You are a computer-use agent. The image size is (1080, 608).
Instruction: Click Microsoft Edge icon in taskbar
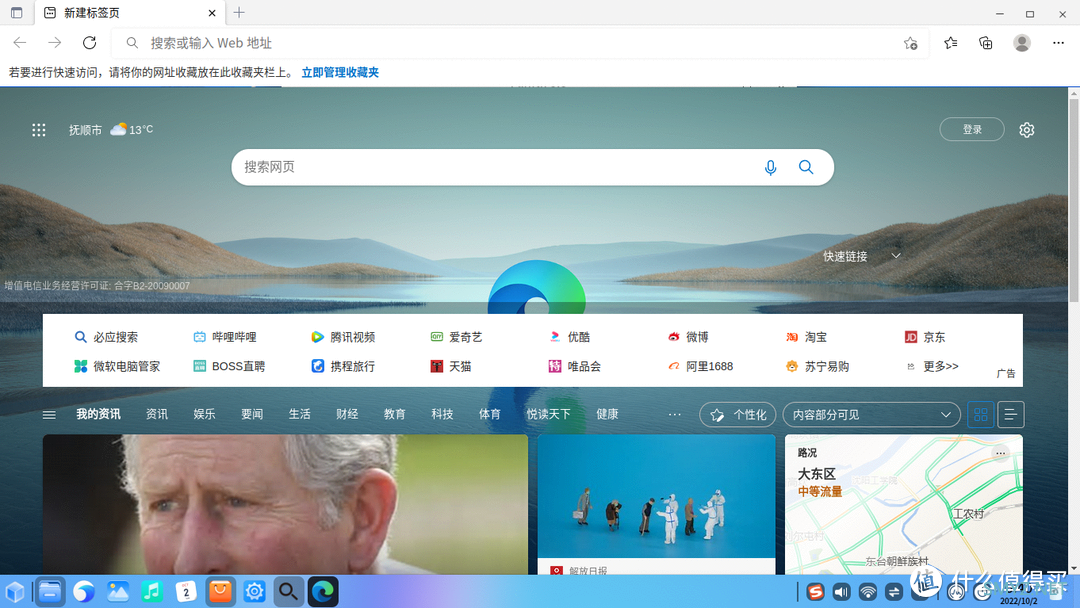pyautogui.click(x=323, y=591)
